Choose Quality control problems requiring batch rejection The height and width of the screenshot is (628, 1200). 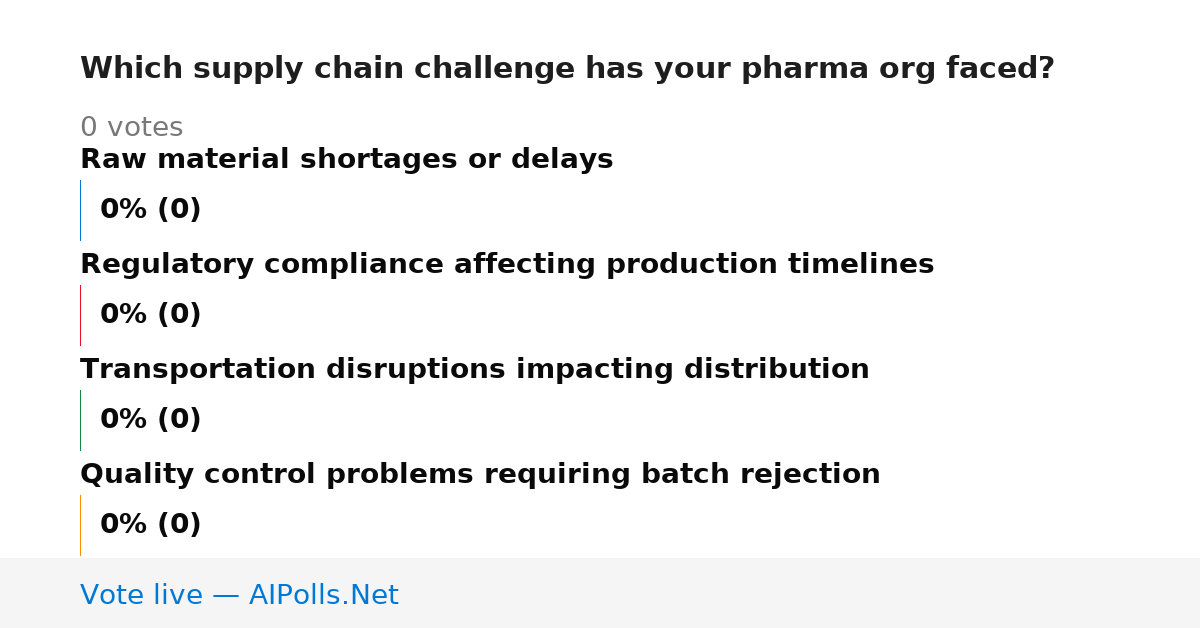point(480,475)
